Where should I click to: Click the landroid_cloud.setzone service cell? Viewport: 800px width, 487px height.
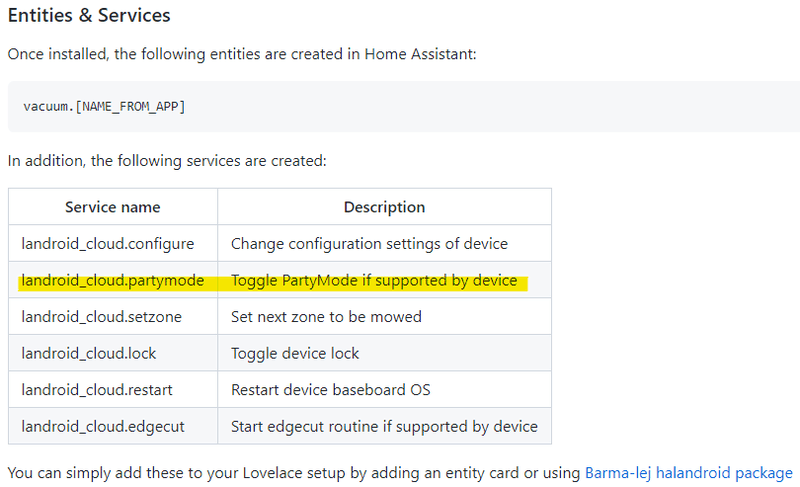(100, 317)
